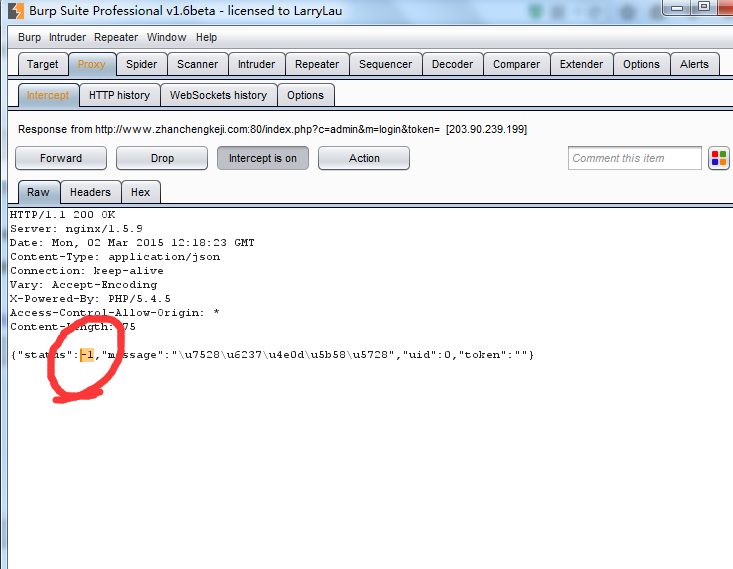Click the Date header line
The width and height of the screenshot is (733, 569).
[x=132, y=243]
